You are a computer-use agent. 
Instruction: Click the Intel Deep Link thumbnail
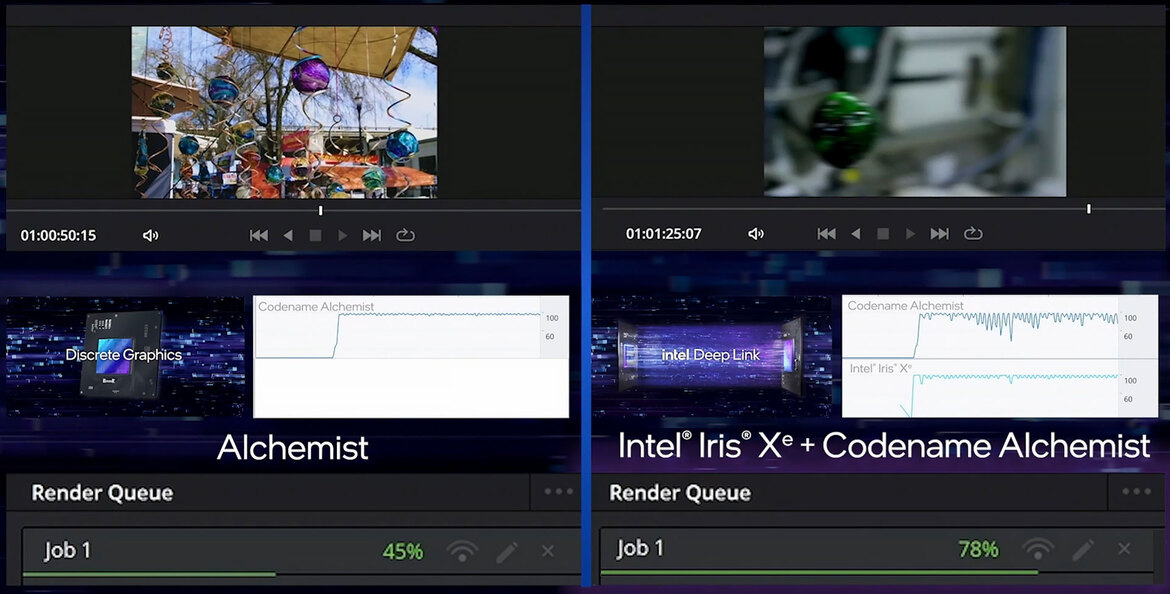tap(711, 356)
